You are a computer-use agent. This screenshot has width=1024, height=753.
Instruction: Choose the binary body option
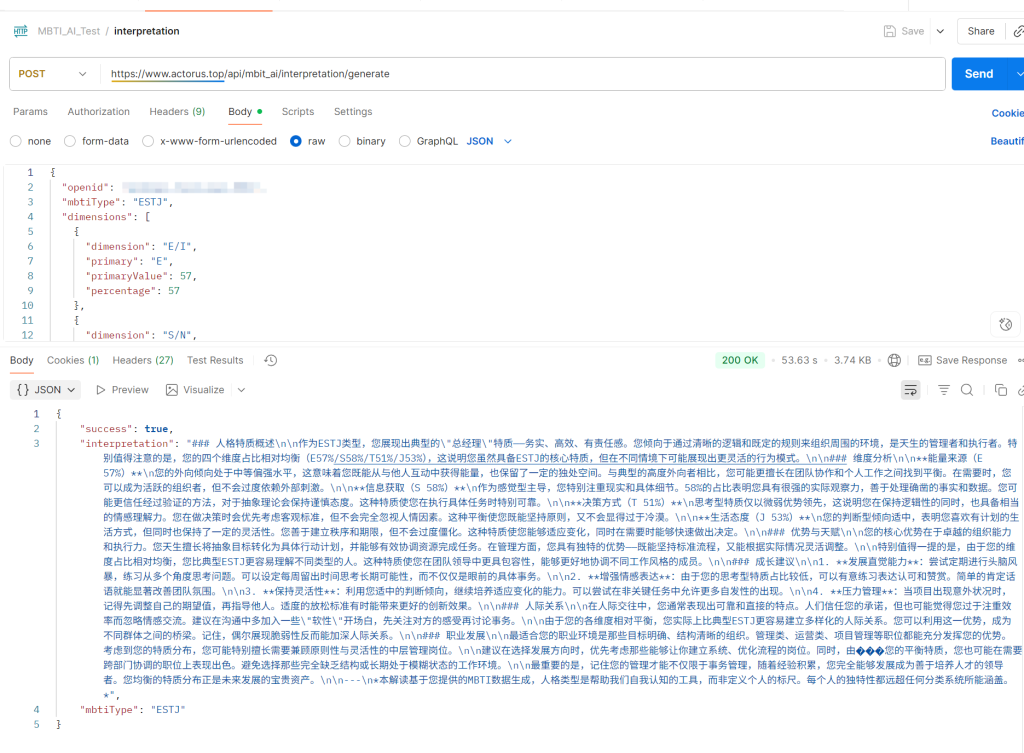346,141
